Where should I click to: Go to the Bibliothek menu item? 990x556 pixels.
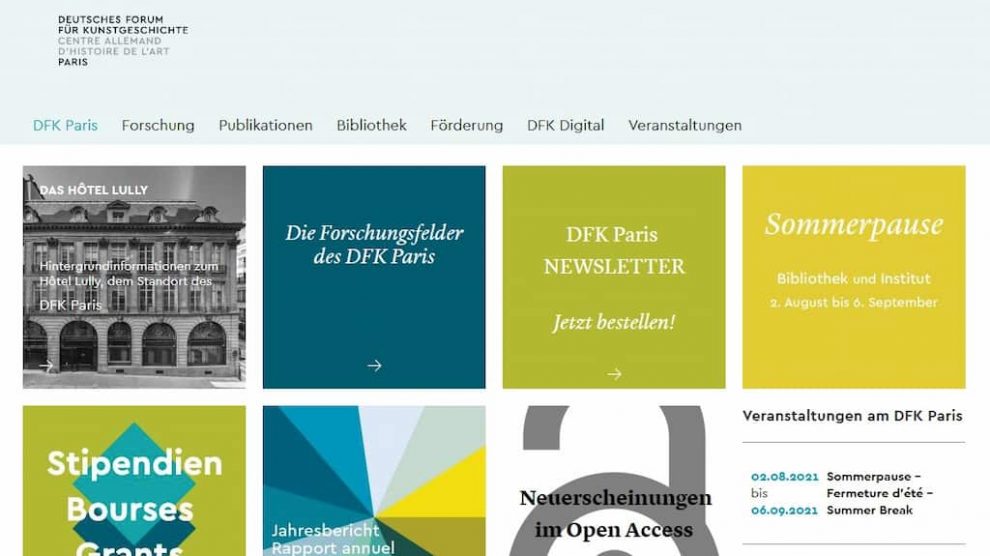click(371, 126)
